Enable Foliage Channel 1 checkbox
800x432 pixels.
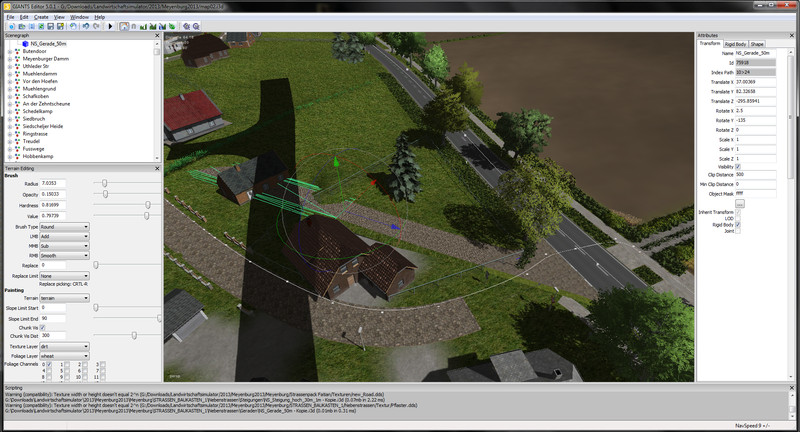67,364
